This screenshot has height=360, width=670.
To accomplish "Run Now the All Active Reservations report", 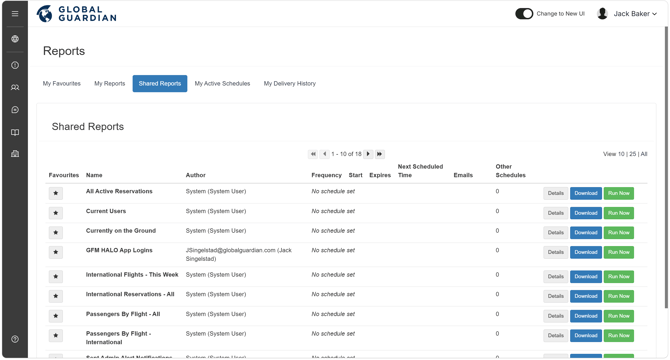I will click(619, 193).
